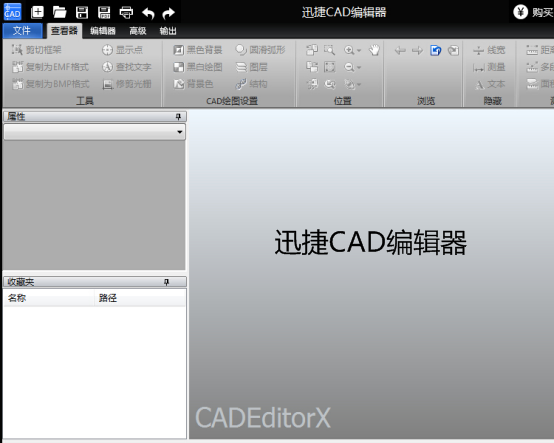554x443 pixels.
Task: Open a file with the folder icon
Action: [x=59, y=12]
